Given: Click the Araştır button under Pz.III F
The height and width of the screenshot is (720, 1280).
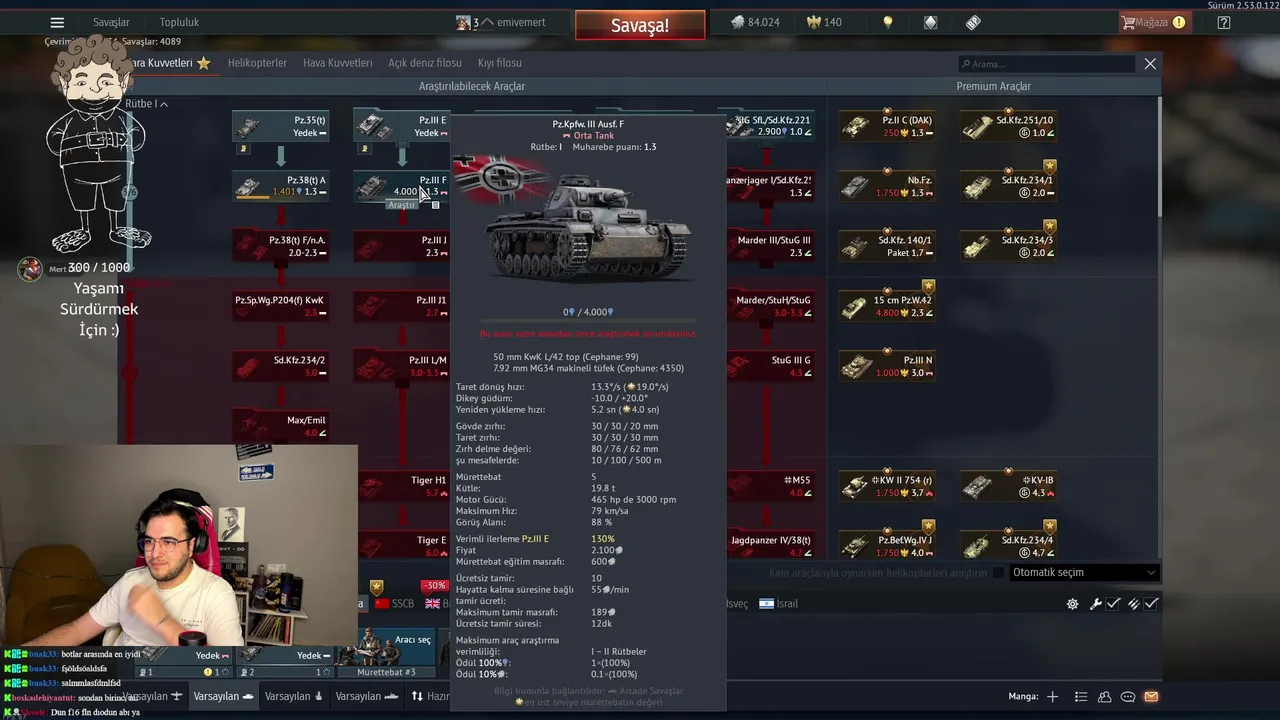Looking at the screenshot, I should (401, 205).
